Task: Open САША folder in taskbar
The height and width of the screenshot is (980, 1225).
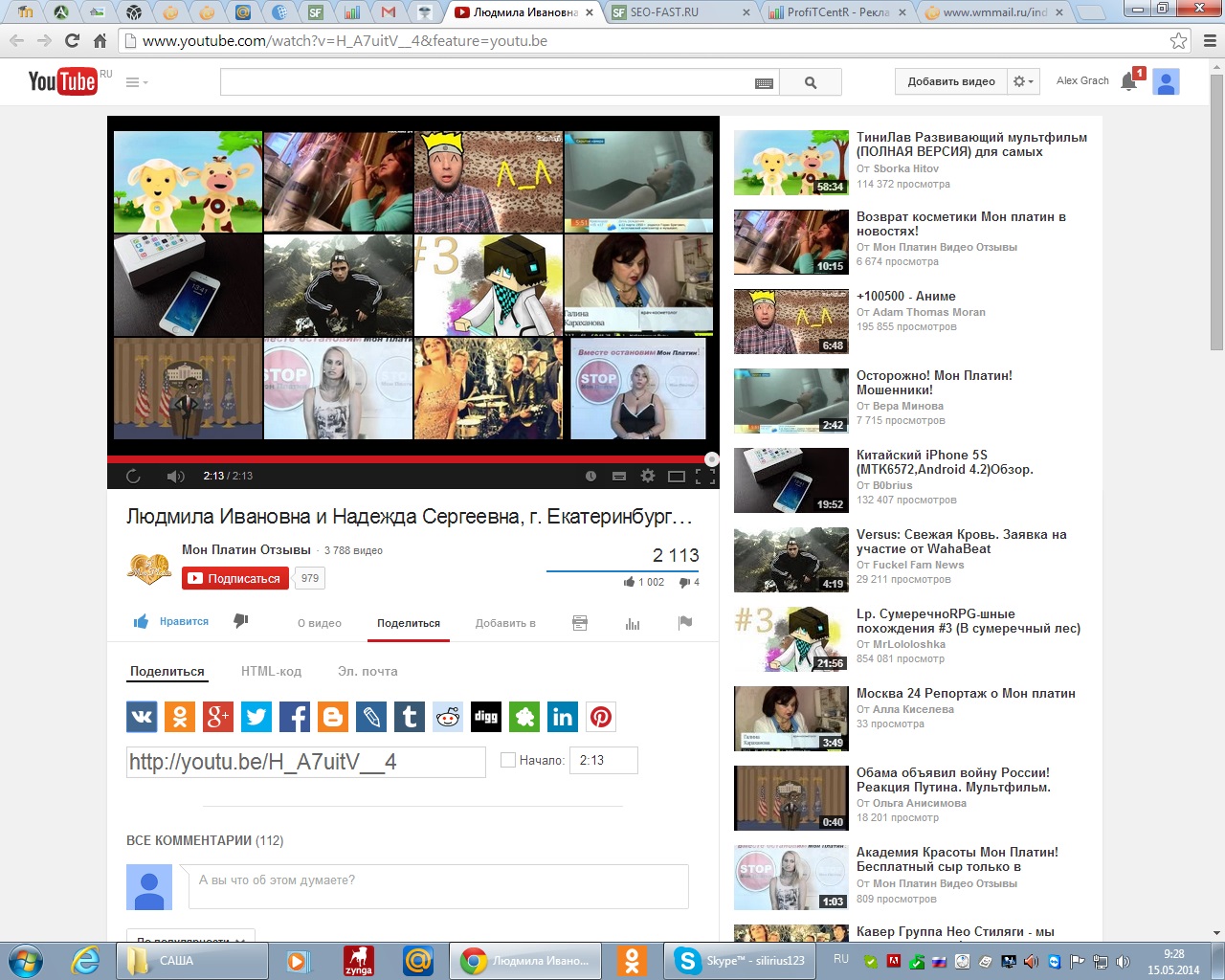Action: pos(191,960)
